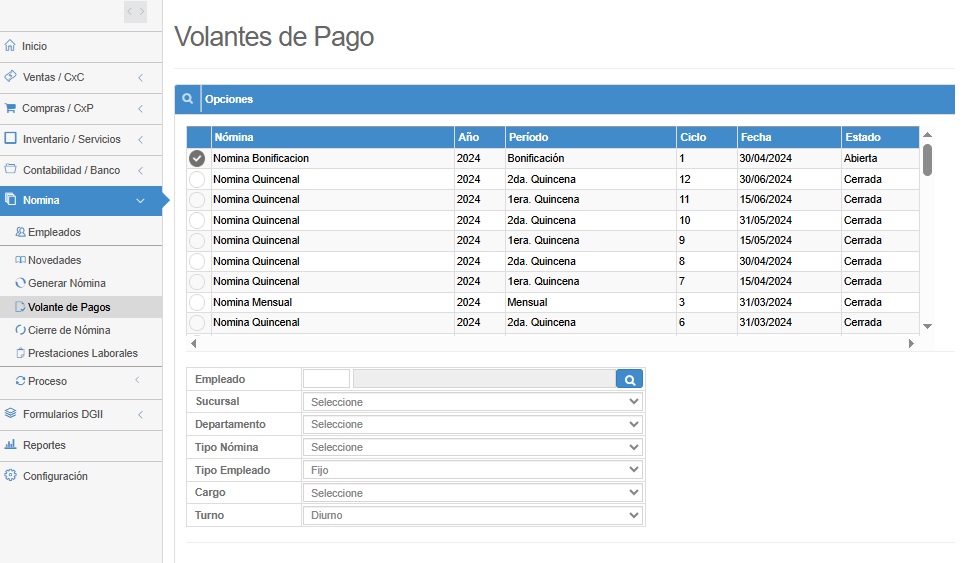Open the Tipo Empleado dropdown

[472, 470]
